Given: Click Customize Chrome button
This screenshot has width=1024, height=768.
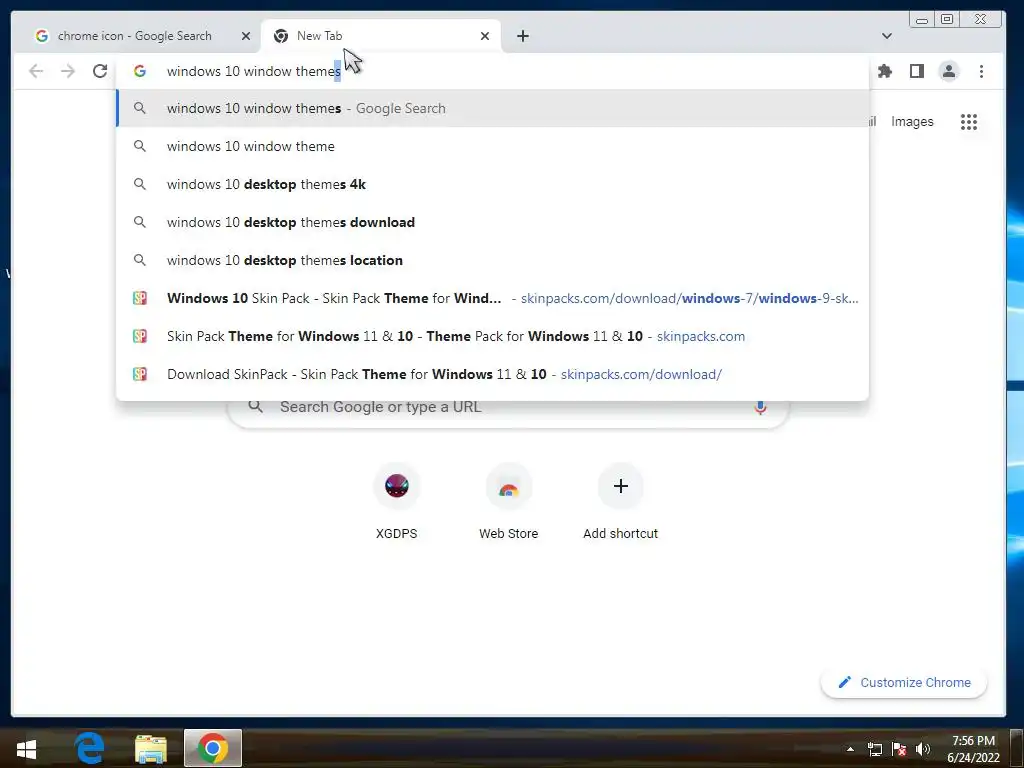Looking at the screenshot, I should click(x=904, y=682).
